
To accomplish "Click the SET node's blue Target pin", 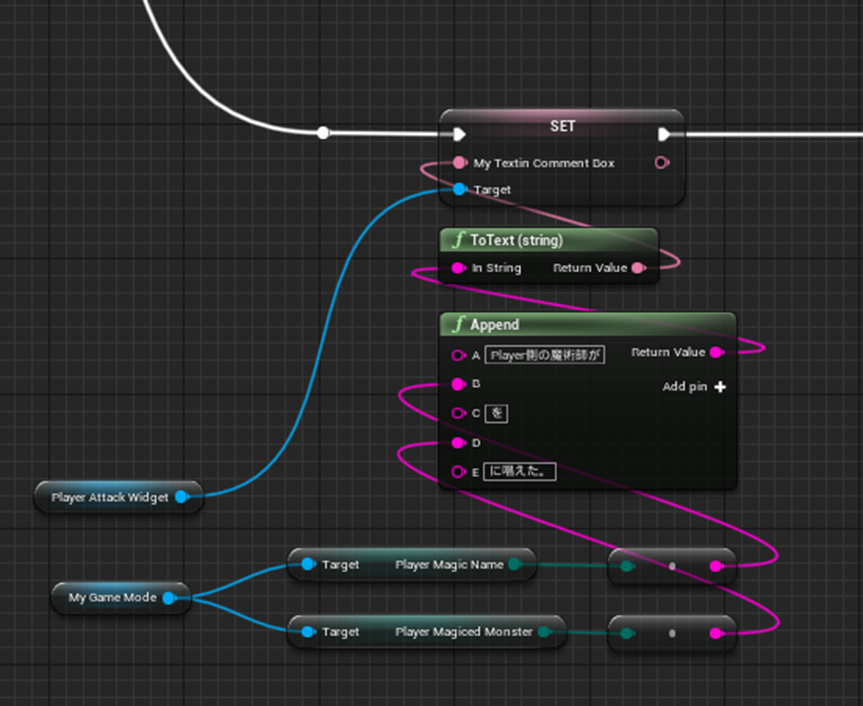I will (x=460, y=189).
